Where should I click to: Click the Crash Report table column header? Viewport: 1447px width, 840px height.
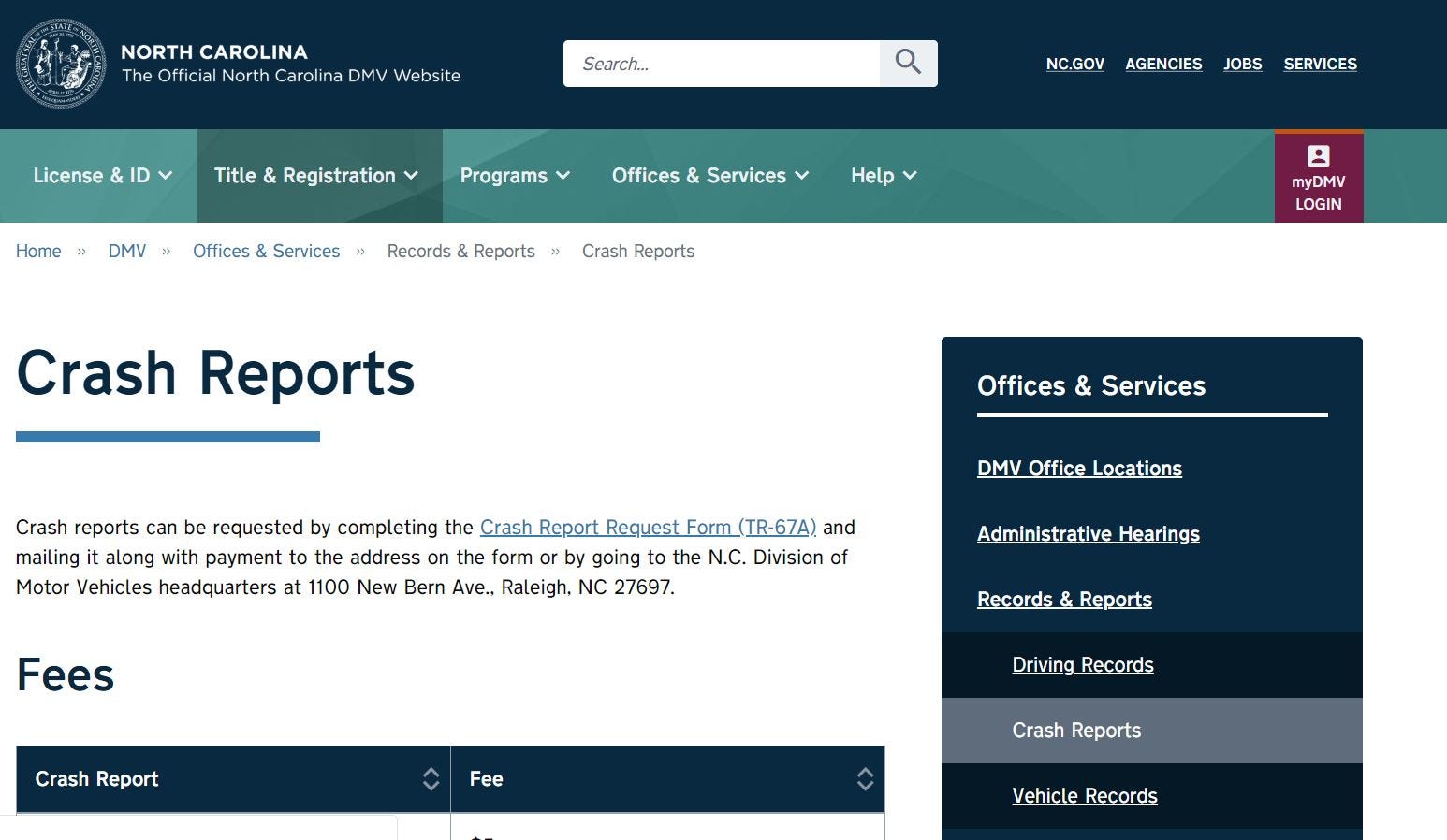(x=233, y=779)
